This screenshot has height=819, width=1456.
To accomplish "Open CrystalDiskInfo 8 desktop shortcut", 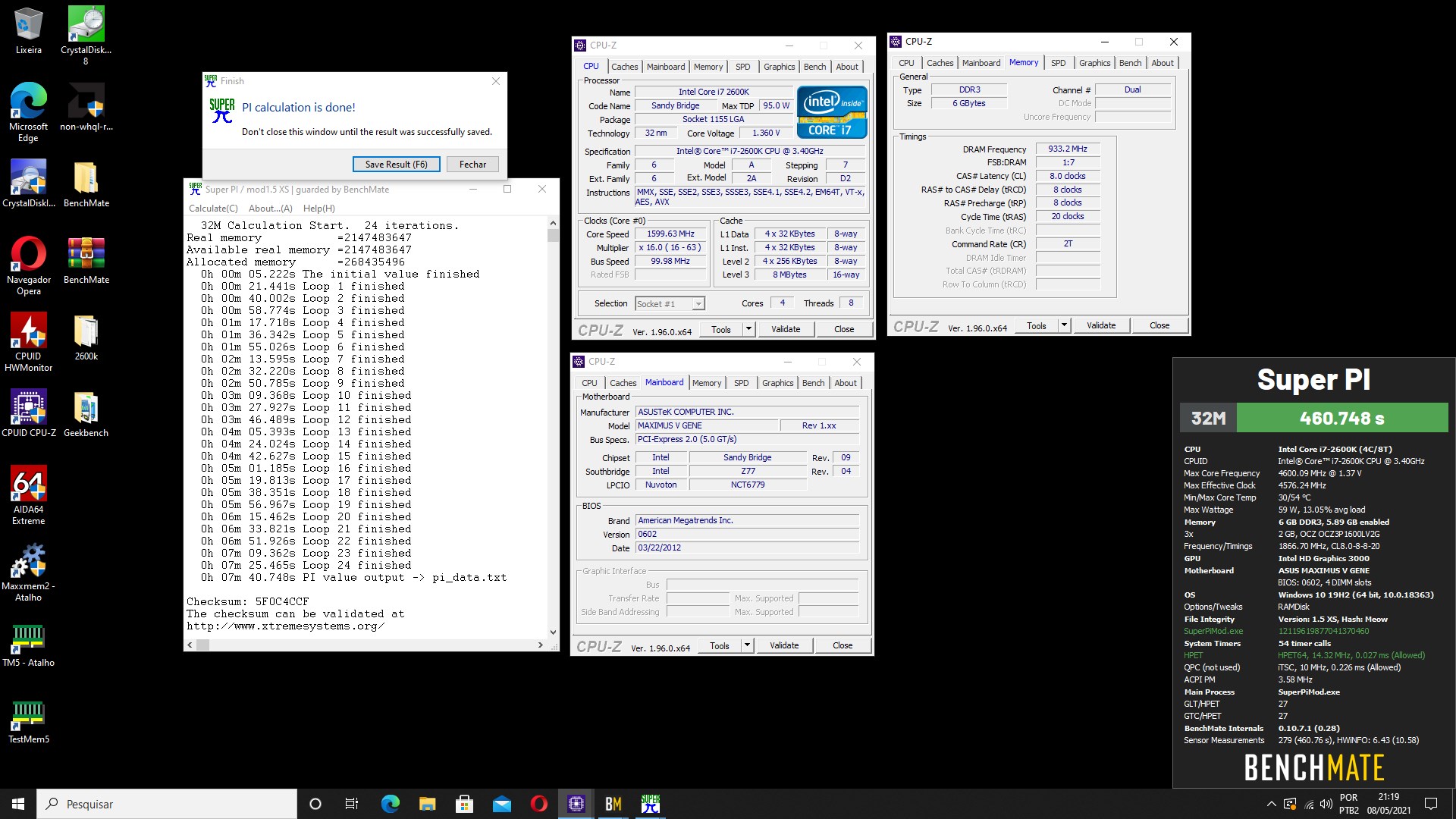I will click(86, 35).
